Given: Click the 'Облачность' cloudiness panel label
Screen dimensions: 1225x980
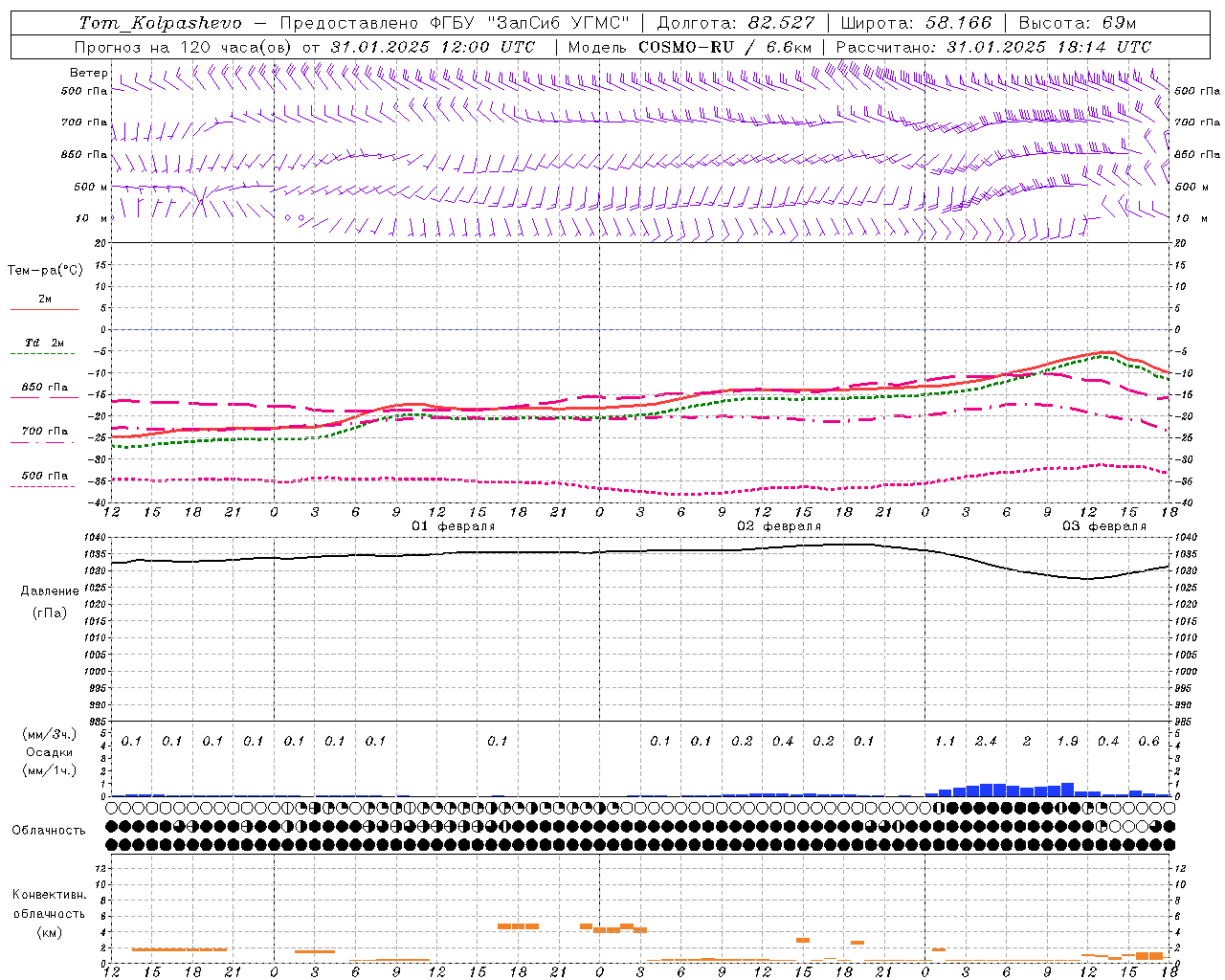Looking at the screenshot, I should pos(49,831).
